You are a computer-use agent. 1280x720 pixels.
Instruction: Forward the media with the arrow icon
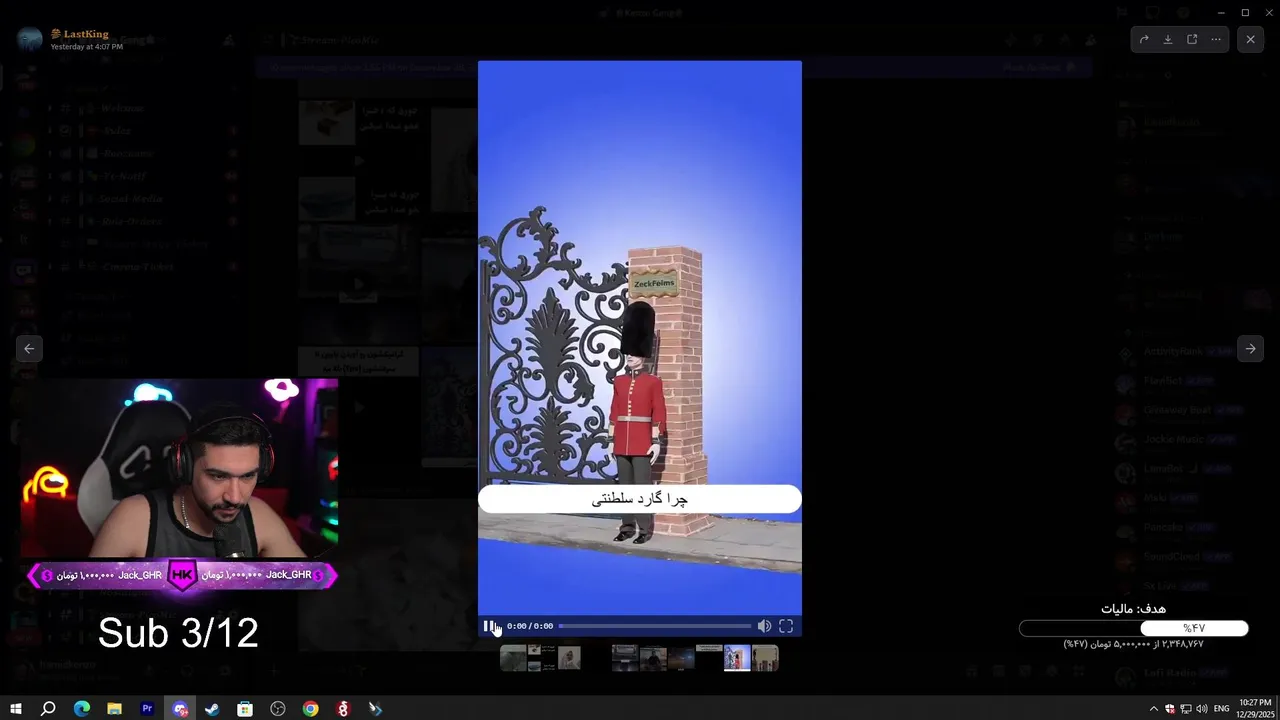1144,39
